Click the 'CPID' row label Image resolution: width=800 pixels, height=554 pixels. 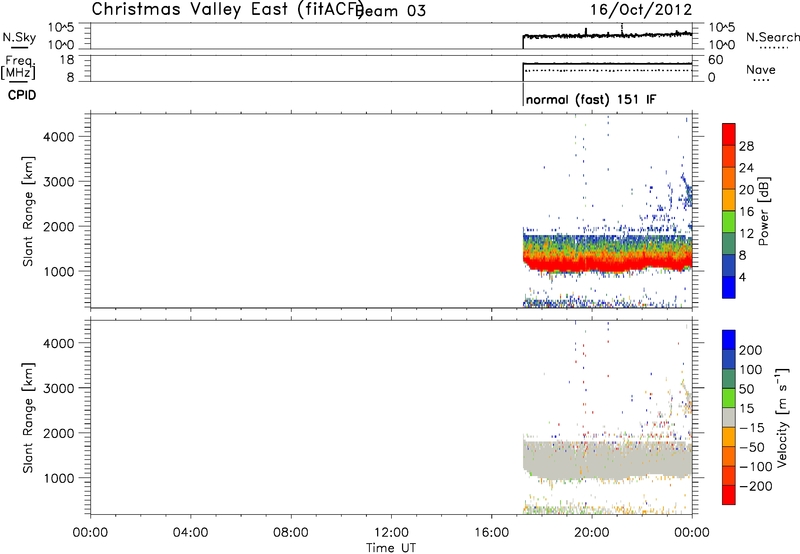[x=22, y=95]
